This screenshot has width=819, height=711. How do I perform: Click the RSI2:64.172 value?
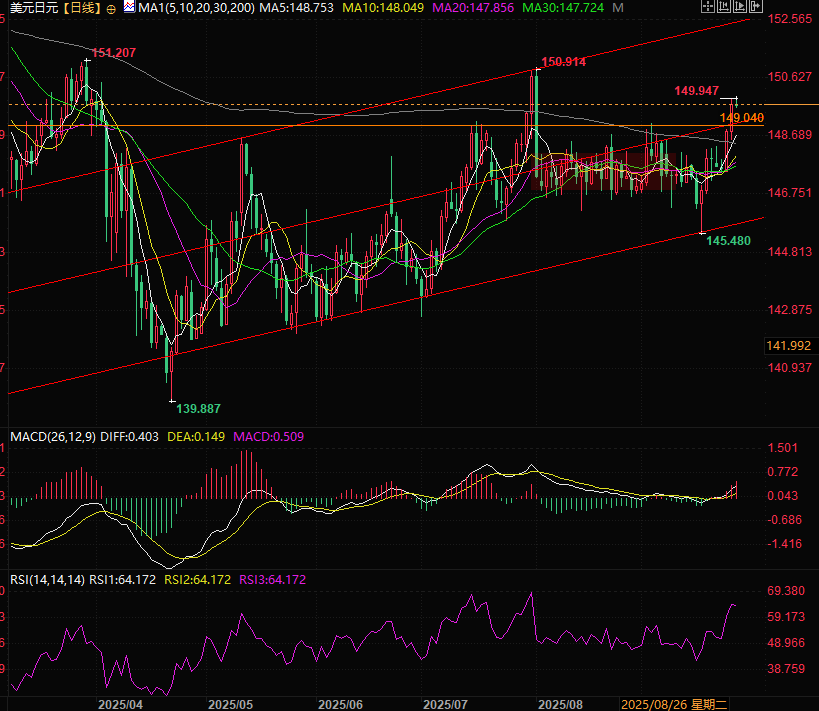click(197, 580)
